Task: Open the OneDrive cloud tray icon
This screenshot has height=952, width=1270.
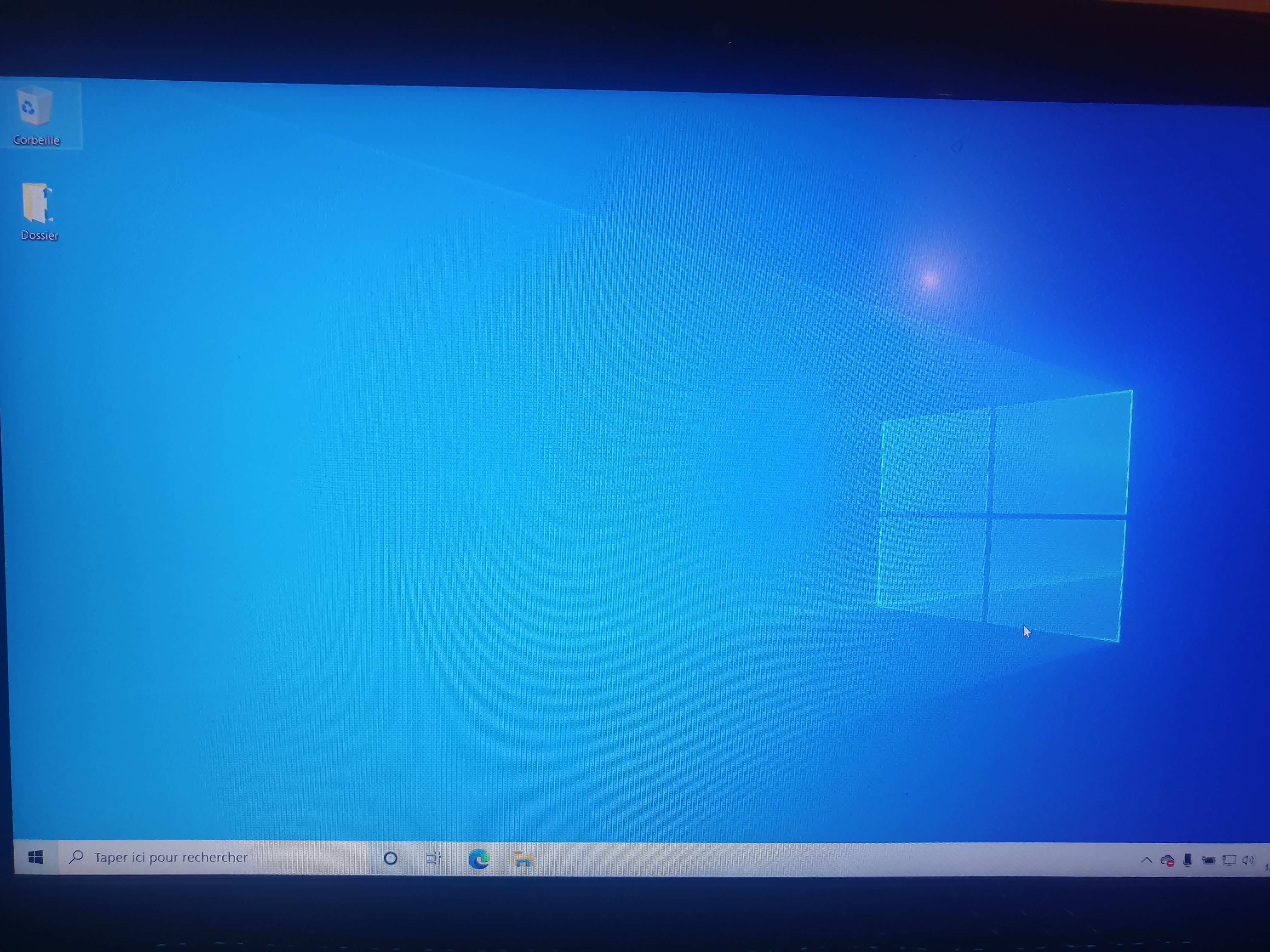Action: point(1167,860)
